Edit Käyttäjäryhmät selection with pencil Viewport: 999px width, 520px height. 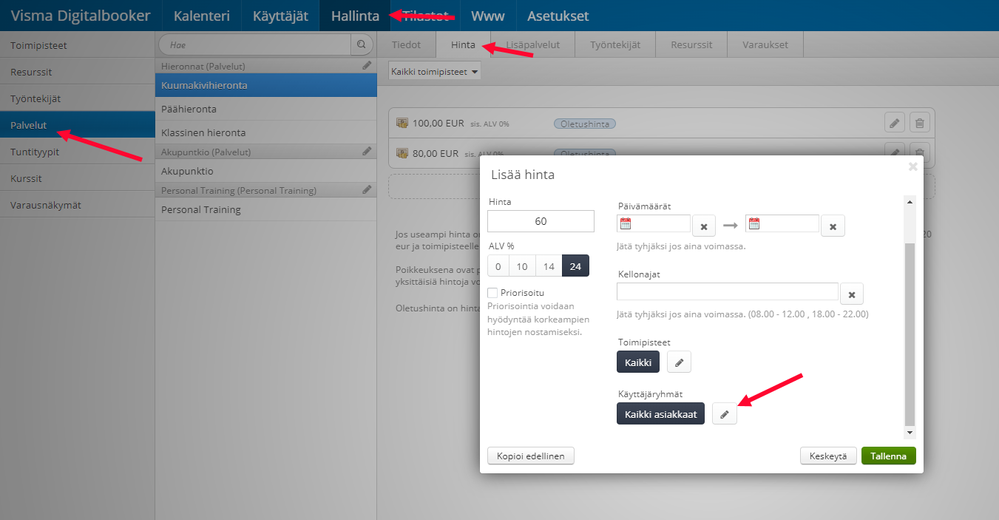click(x=724, y=414)
